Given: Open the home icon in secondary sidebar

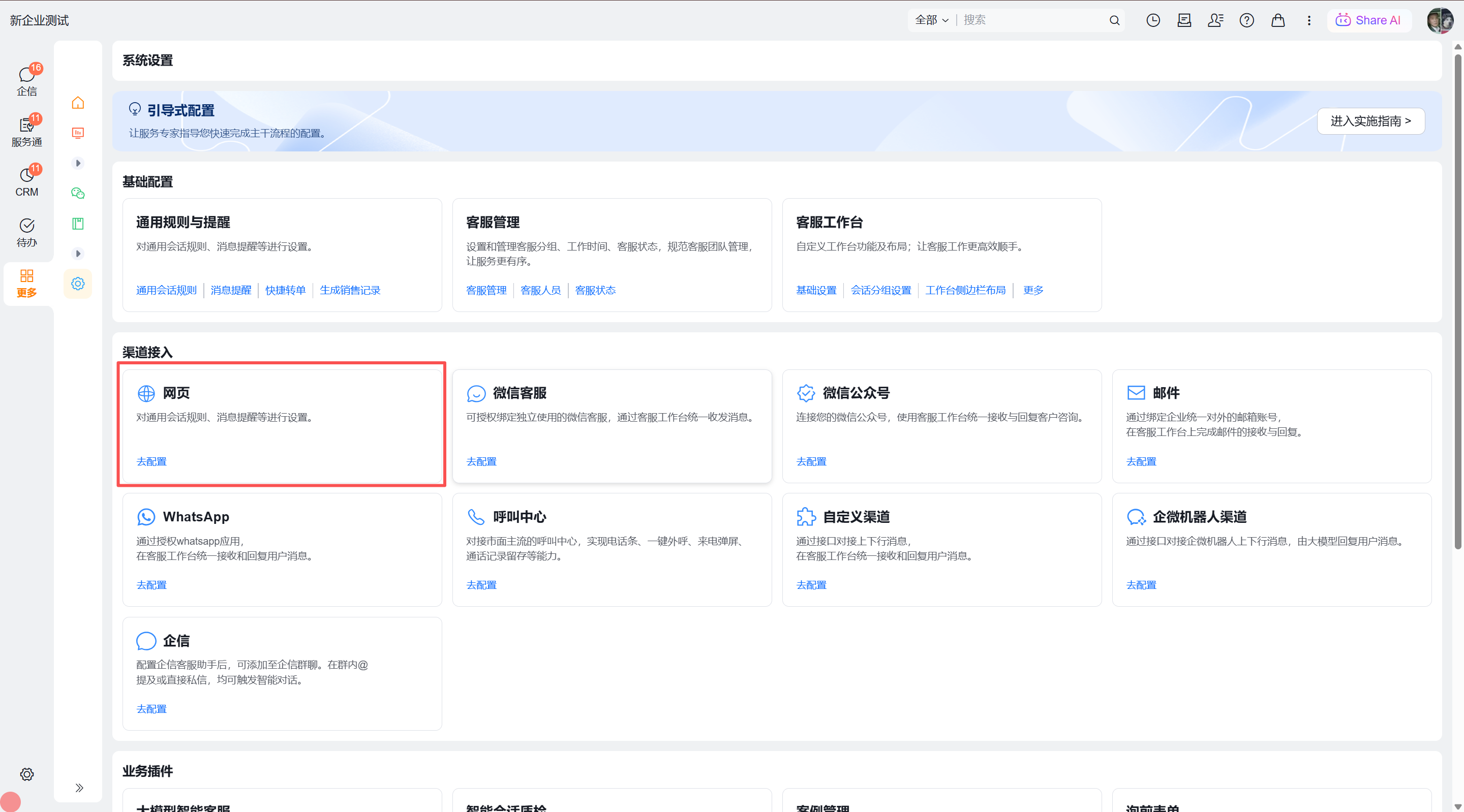Looking at the screenshot, I should (x=78, y=103).
